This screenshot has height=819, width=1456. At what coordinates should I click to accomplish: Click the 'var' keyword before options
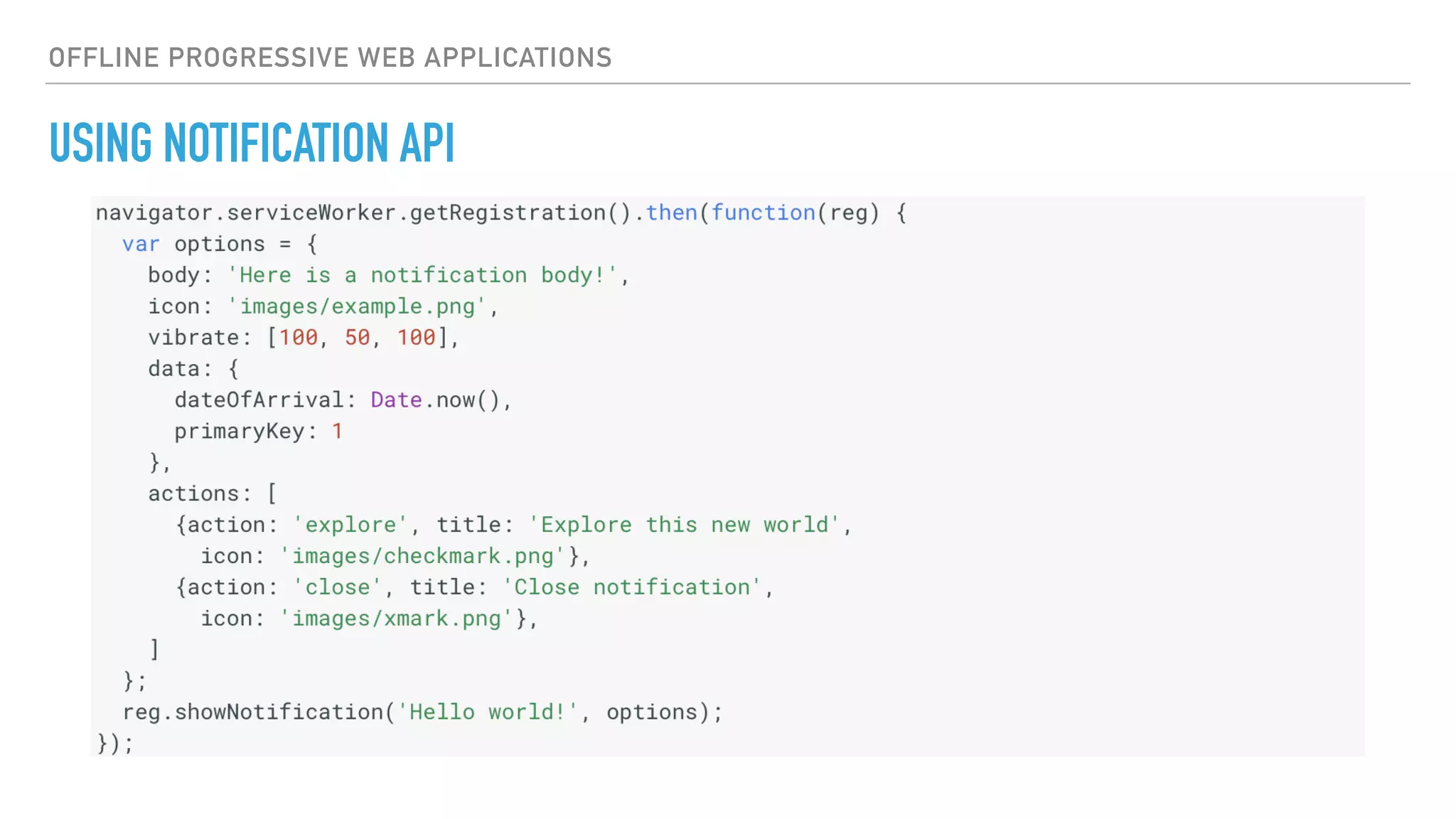(141, 244)
